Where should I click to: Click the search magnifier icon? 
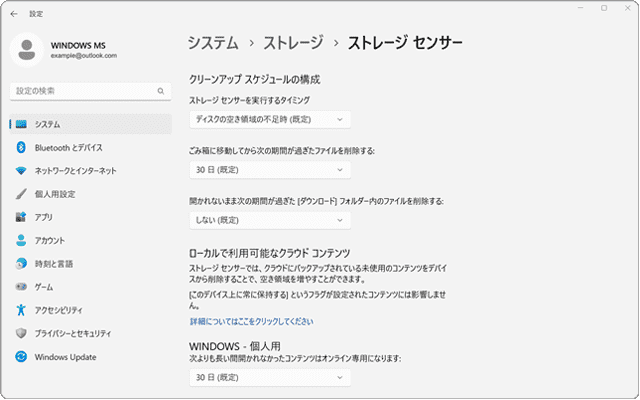coord(161,91)
